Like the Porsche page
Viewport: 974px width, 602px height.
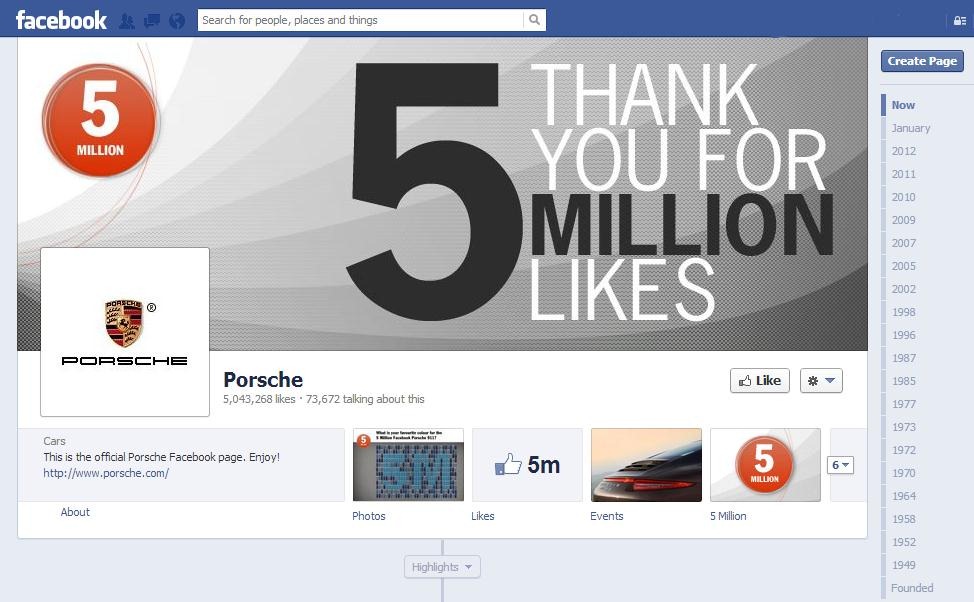pos(760,381)
